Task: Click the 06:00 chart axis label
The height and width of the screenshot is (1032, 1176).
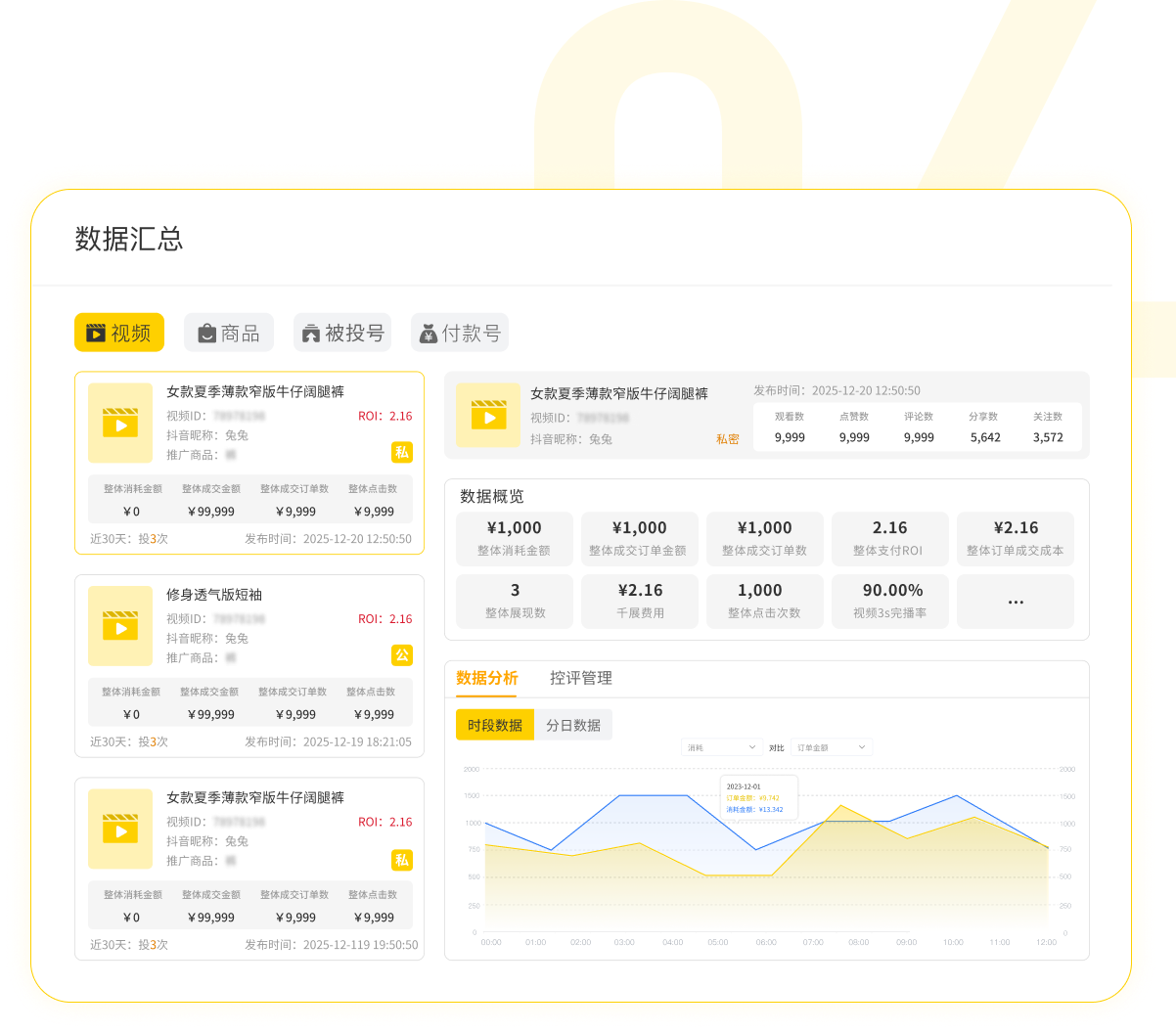Action: click(x=766, y=942)
